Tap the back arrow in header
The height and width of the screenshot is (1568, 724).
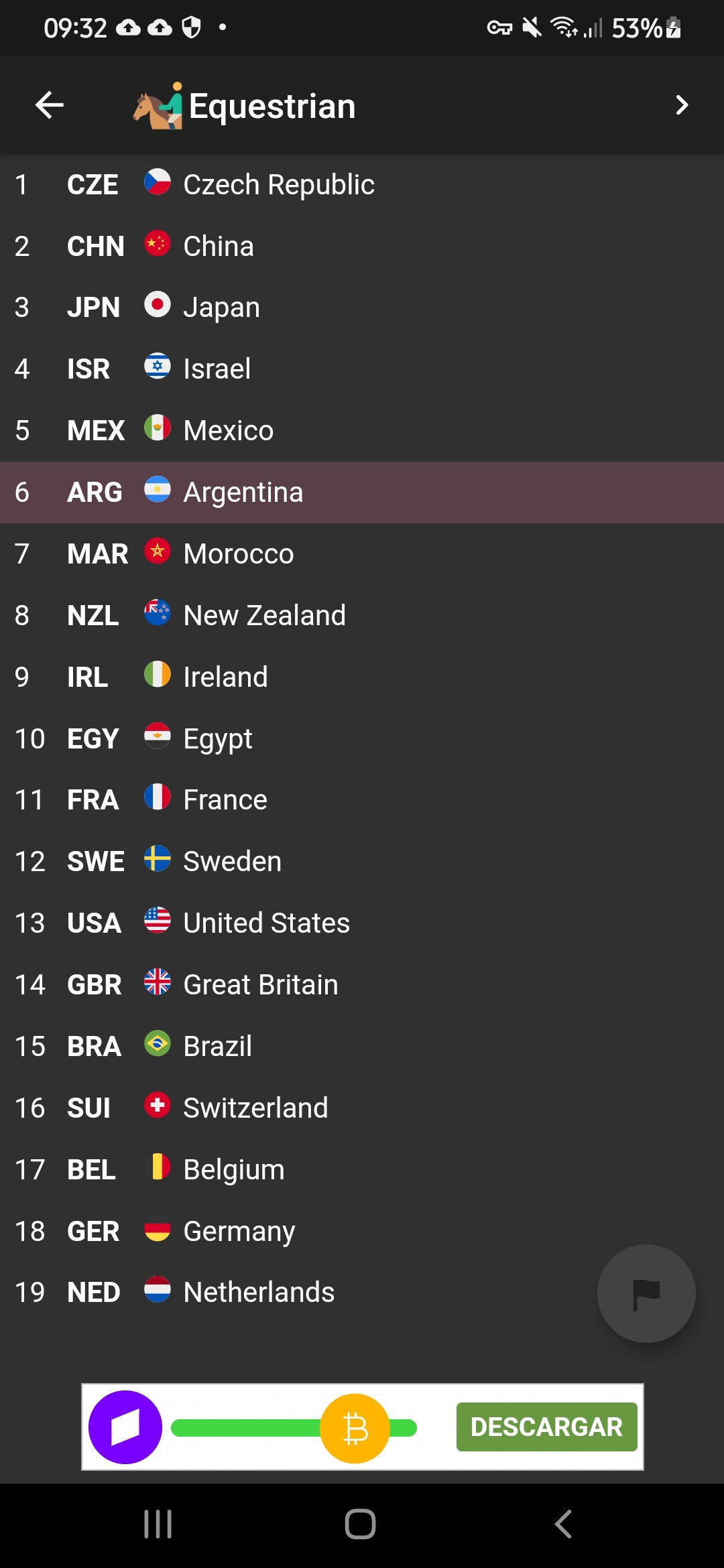point(50,105)
